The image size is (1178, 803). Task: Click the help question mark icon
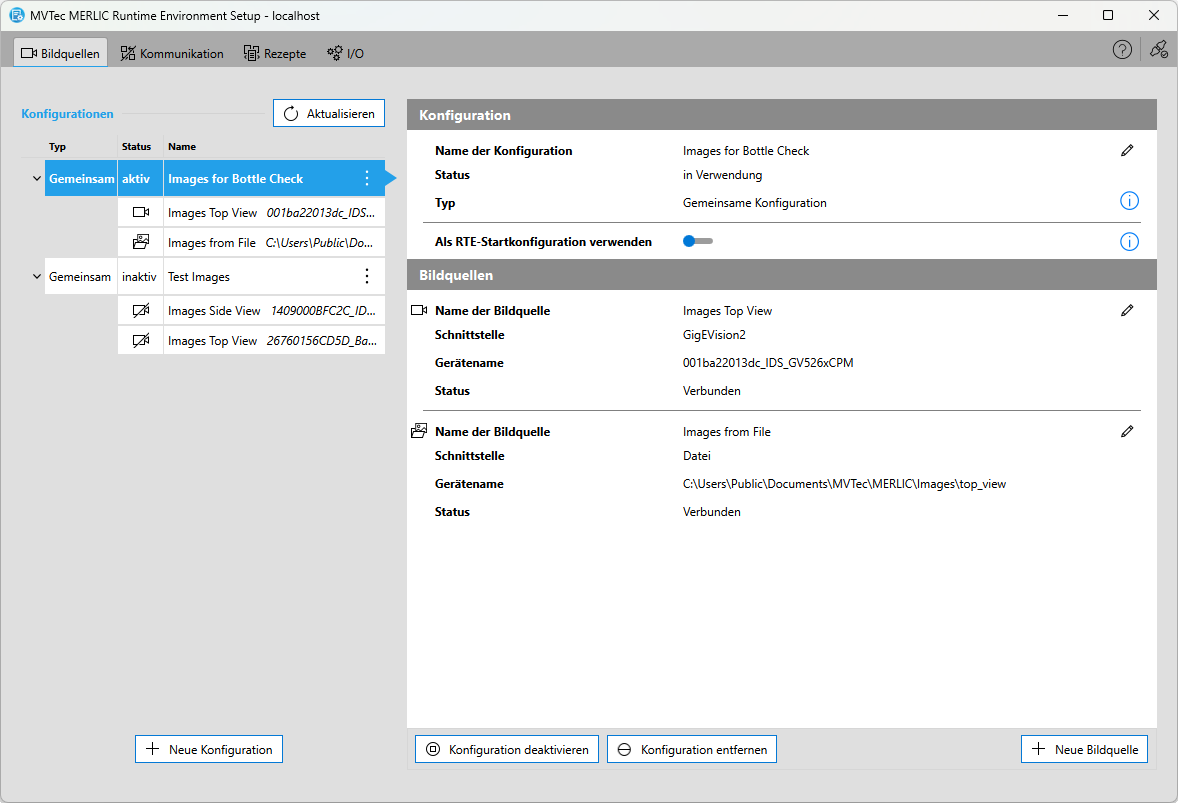(1122, 50)
